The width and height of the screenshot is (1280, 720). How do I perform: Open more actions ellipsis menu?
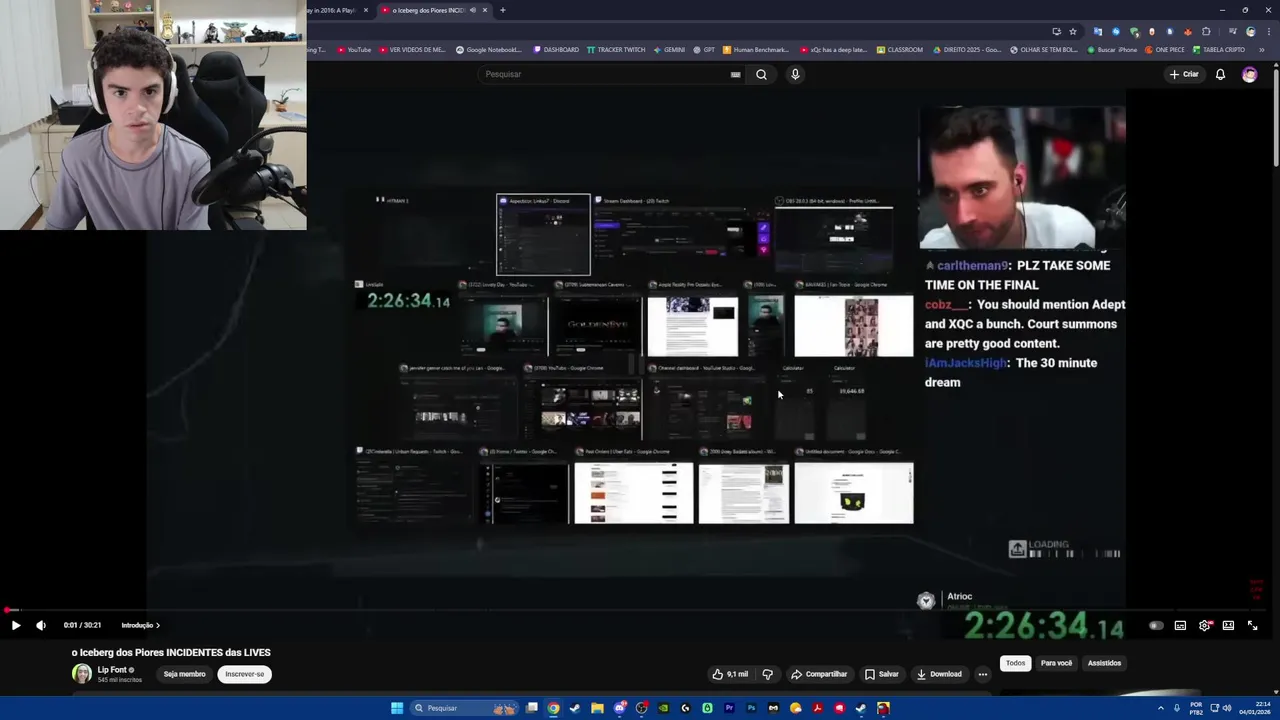pos(982,674)
